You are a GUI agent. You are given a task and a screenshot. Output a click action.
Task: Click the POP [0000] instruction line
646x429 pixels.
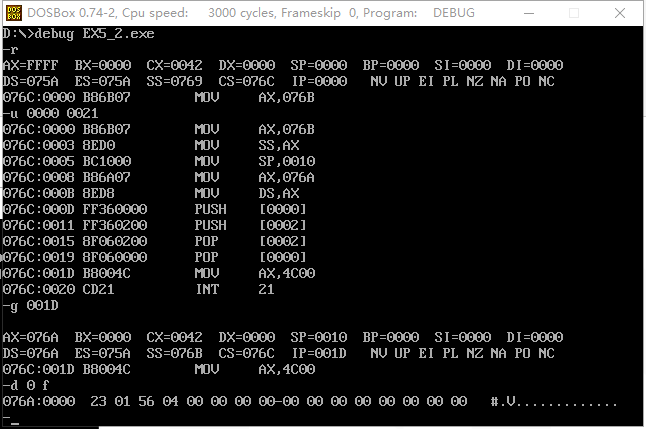tap(155, 257)
